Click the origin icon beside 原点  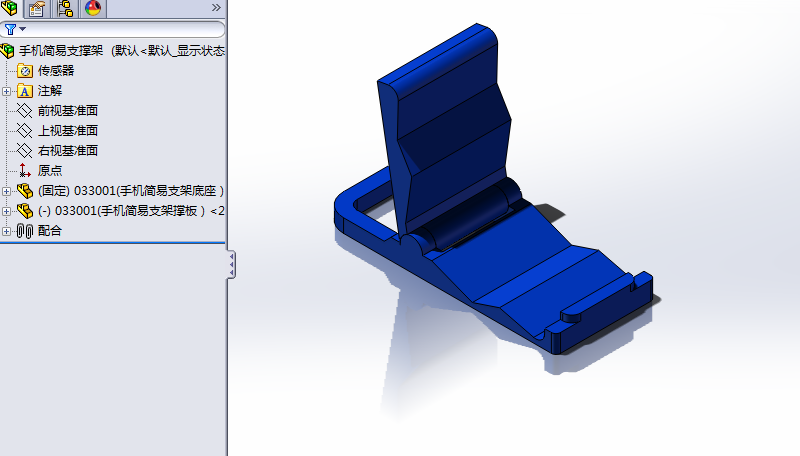(24, 170)
